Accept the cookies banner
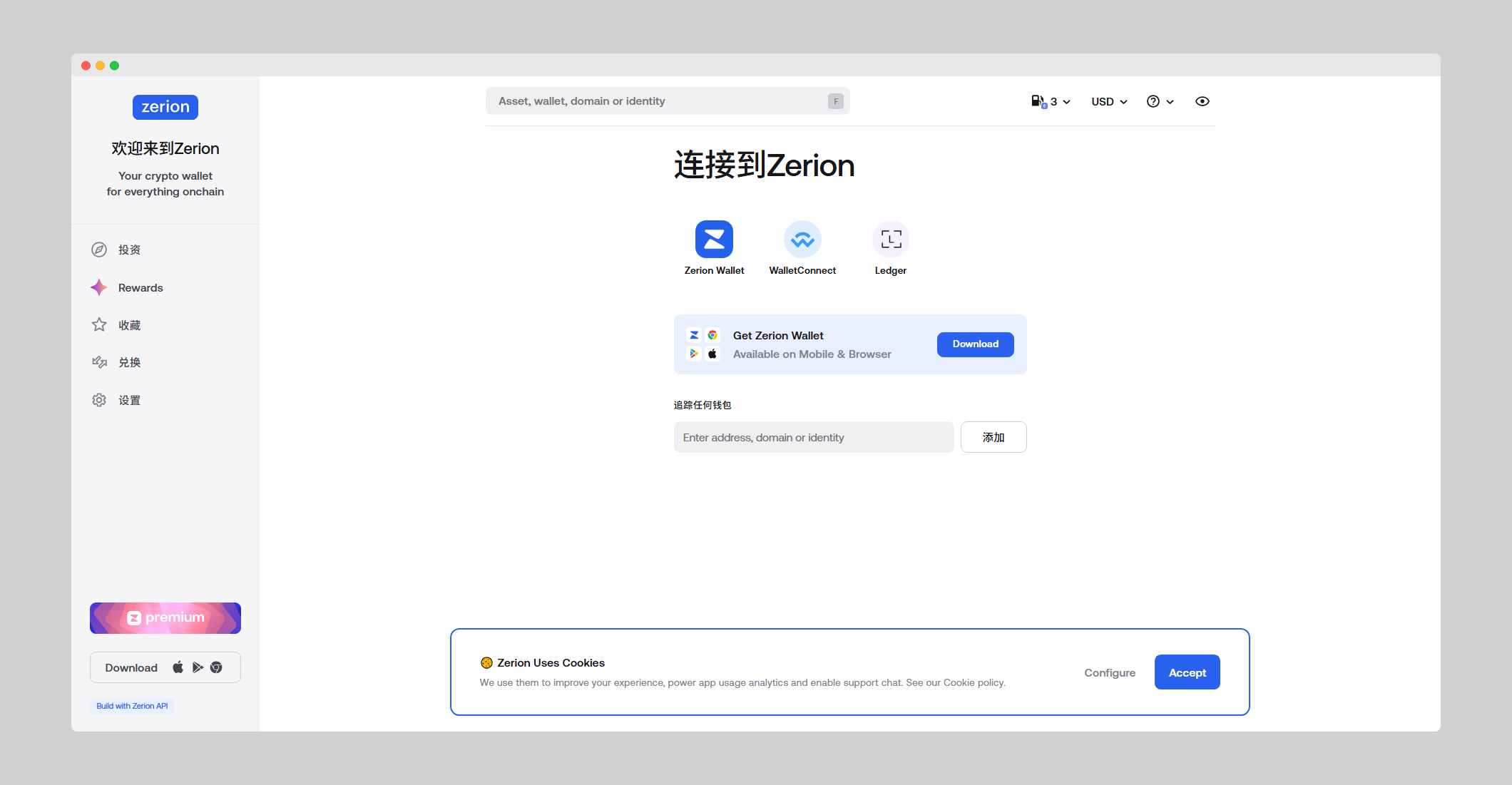This screenshot has width=1512, height=785. pyautogui.click(x=1187, y=672)
